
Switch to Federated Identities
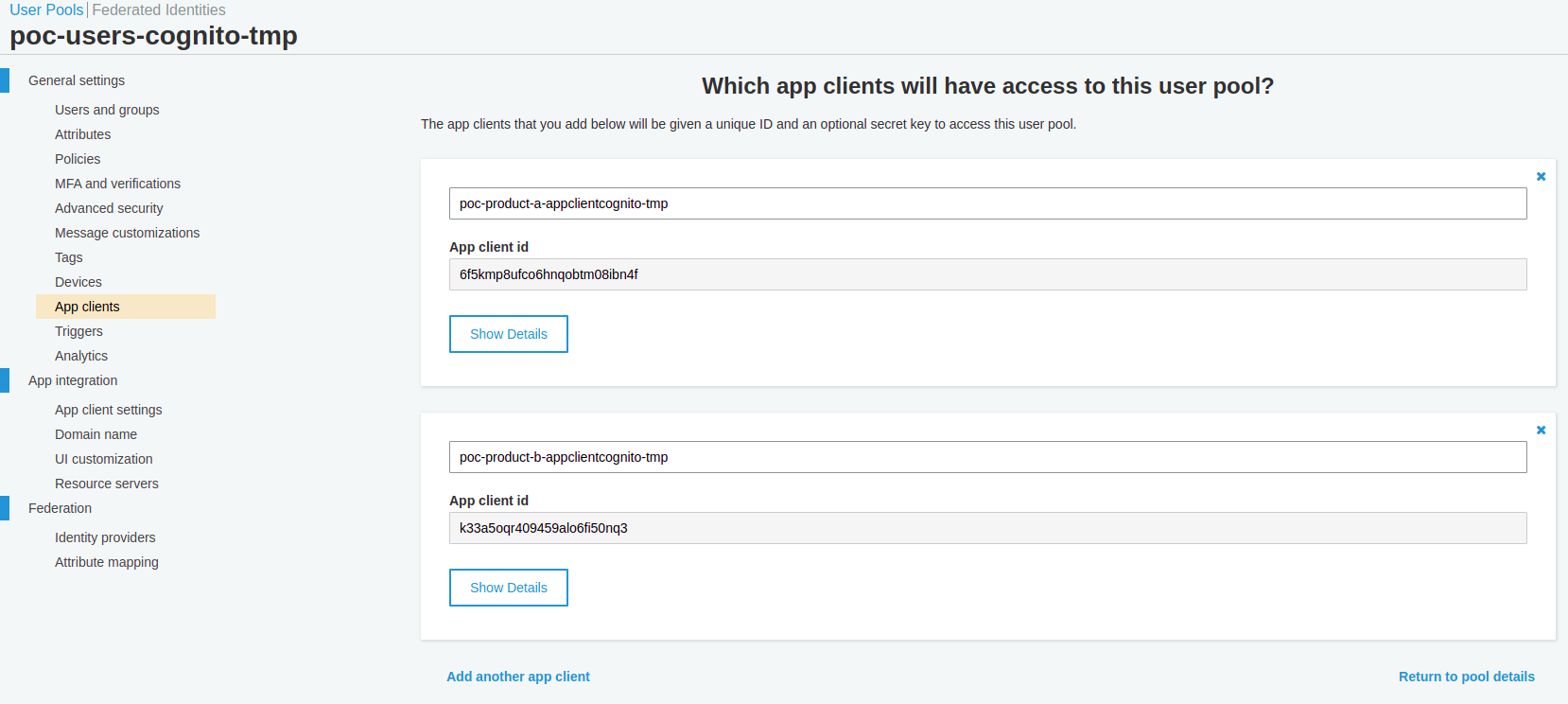point(159,10)
